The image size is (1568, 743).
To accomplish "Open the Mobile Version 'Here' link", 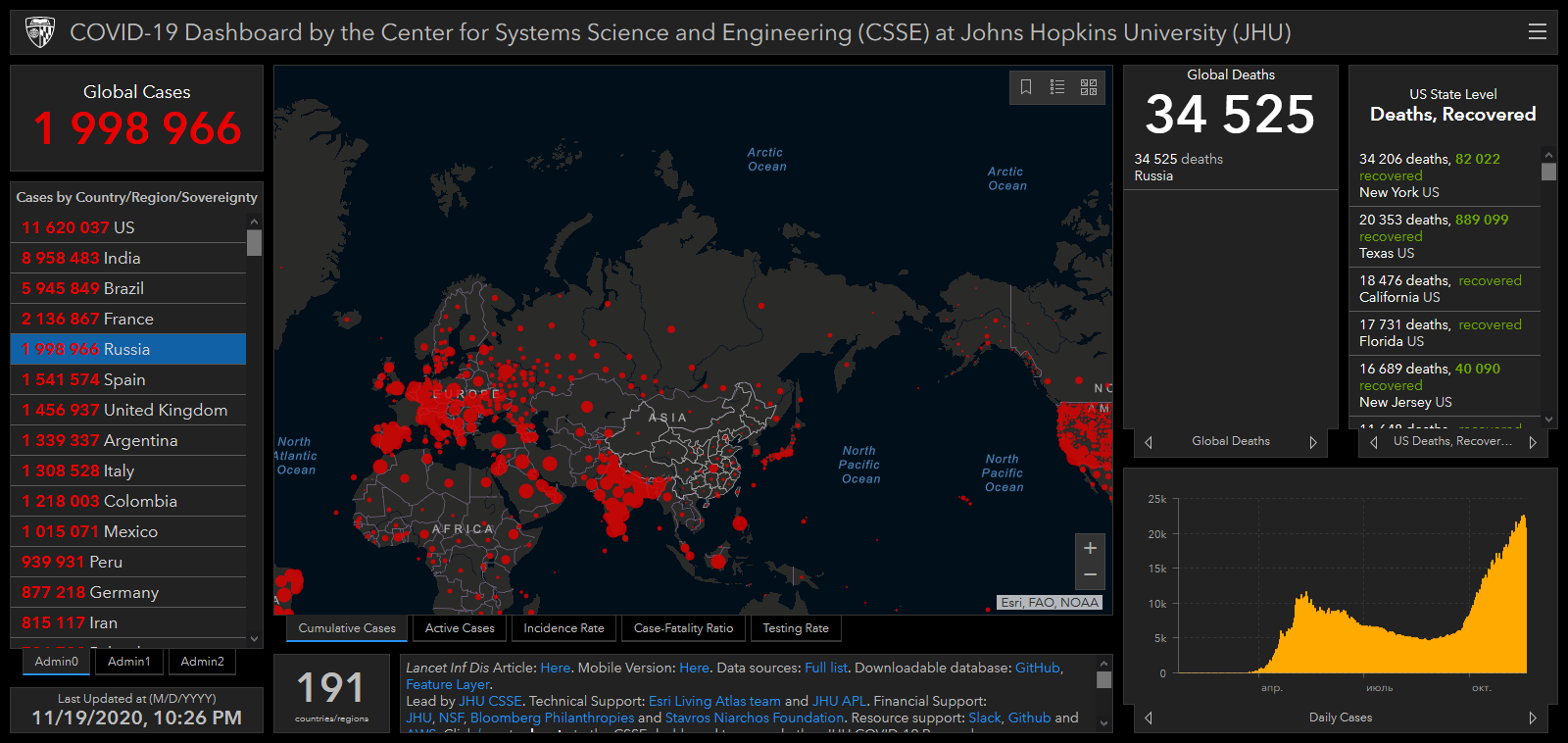I will click(x=694, y=668).
